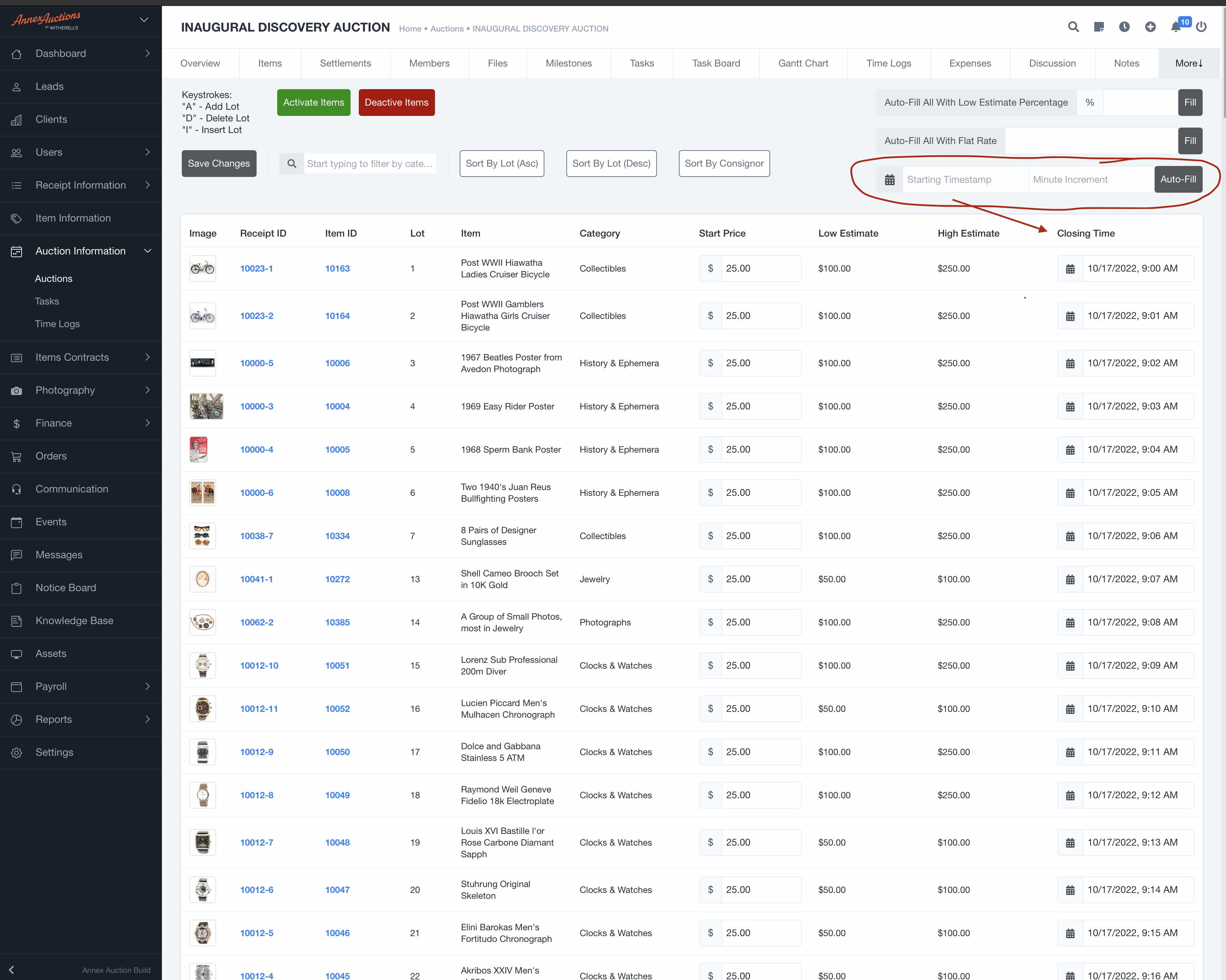This screenshot has width=1226, height=980.
Task: Click the clock timer icon in header
Action: (1124, 27)
